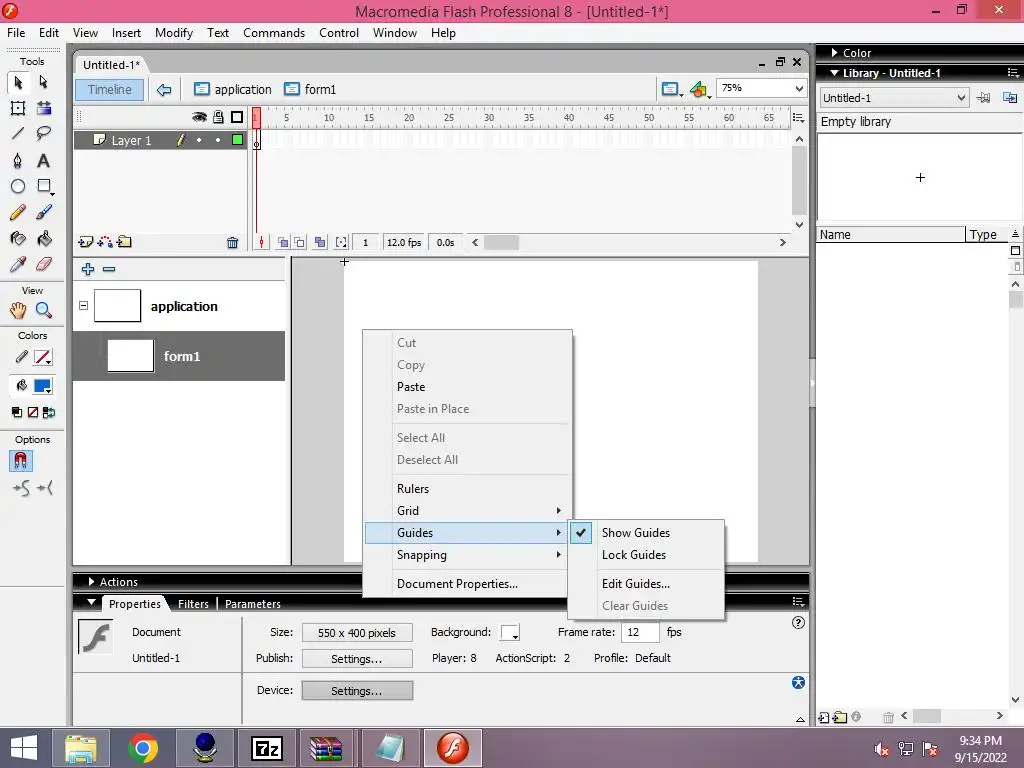1024x768 pixels.
Task: Collapse the application screen tree node
Action: (84, 305)
